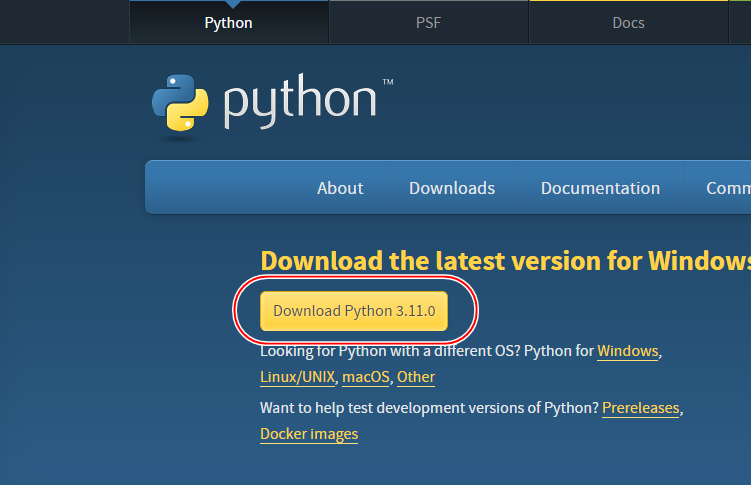
Task: Open the Docker images link
Action: point(309,434)
